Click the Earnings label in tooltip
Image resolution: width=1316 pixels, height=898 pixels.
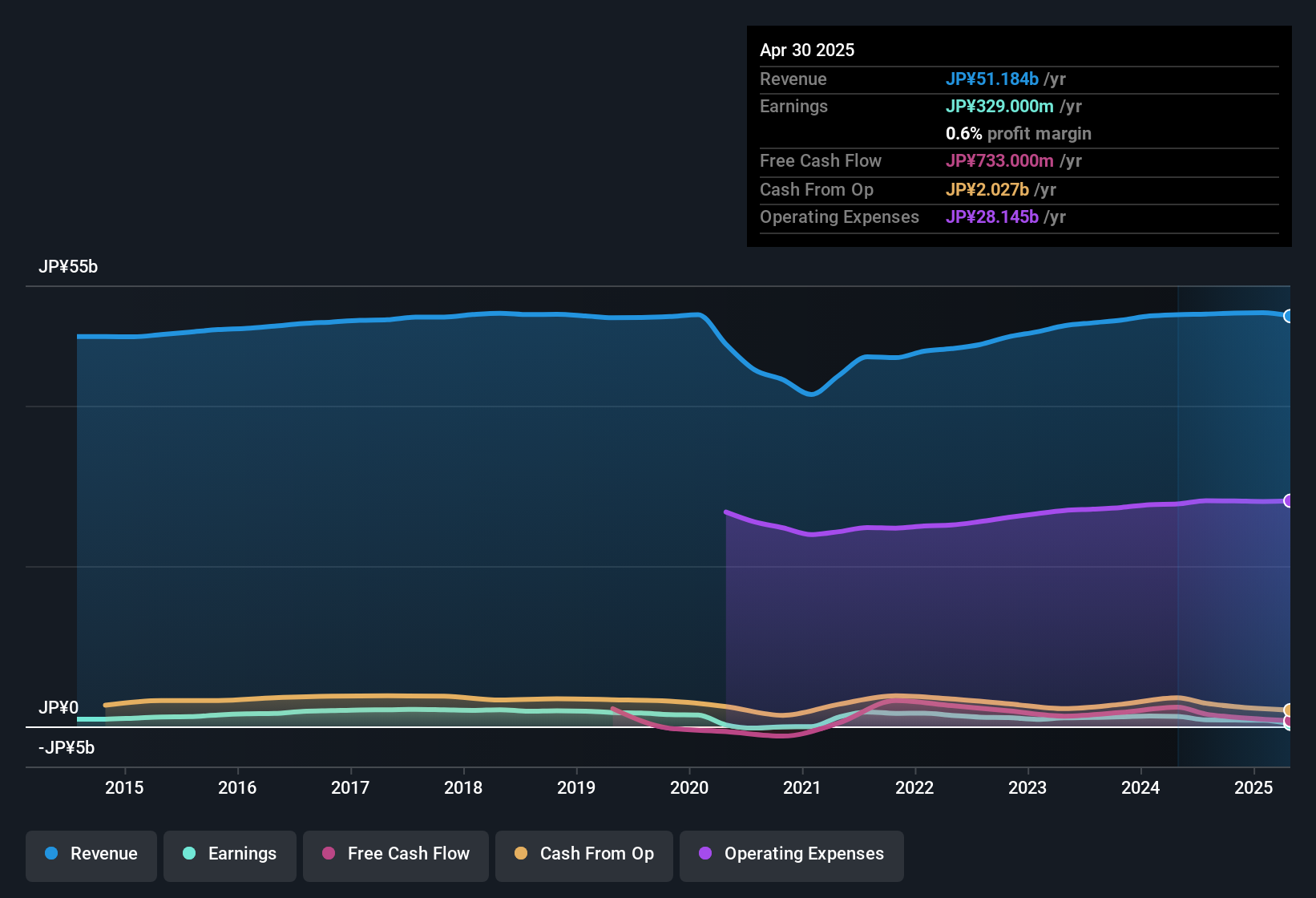pyautogui.click(x=793, y=106)
